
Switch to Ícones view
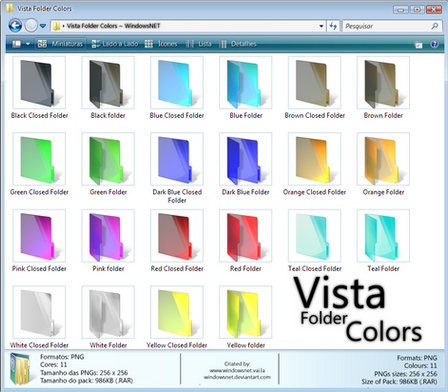click(x=161, y=44)
